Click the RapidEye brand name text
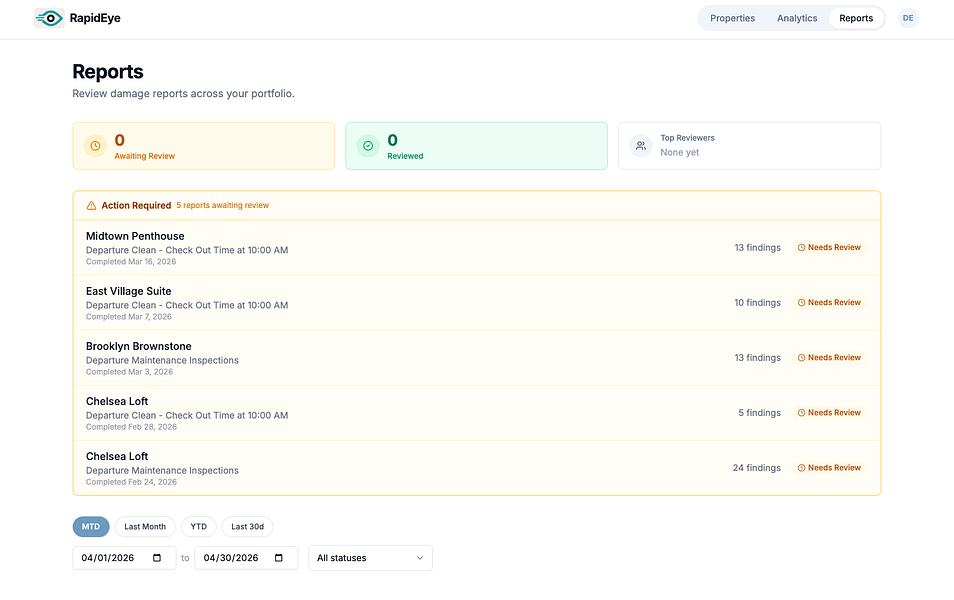 coord(95,18)
